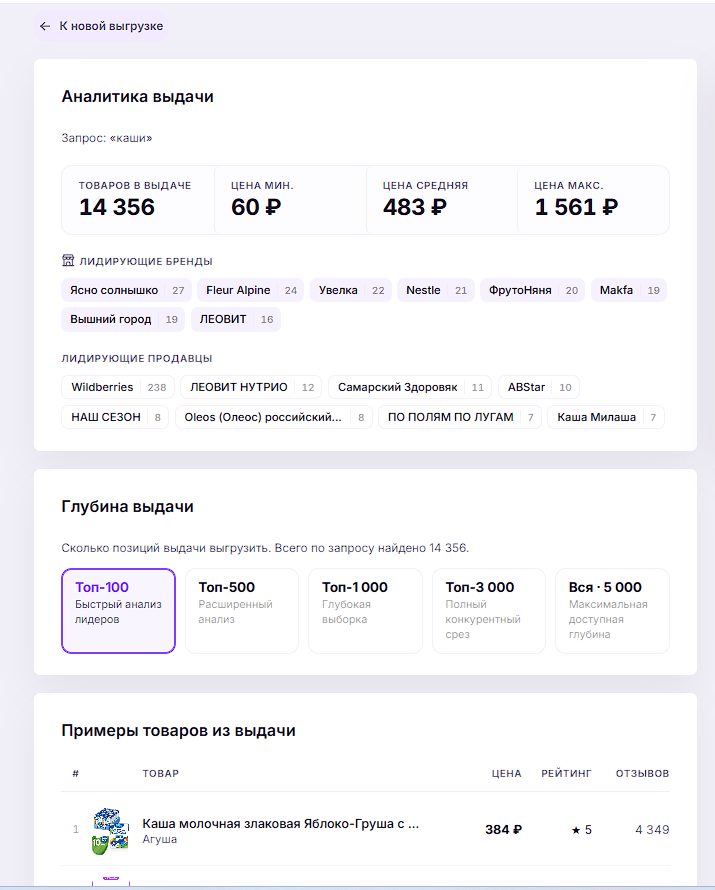Viewport: 715px width, 890px height.
Task: Click the 'Запрос: «каши»' query text
Action: pos(107,138)
